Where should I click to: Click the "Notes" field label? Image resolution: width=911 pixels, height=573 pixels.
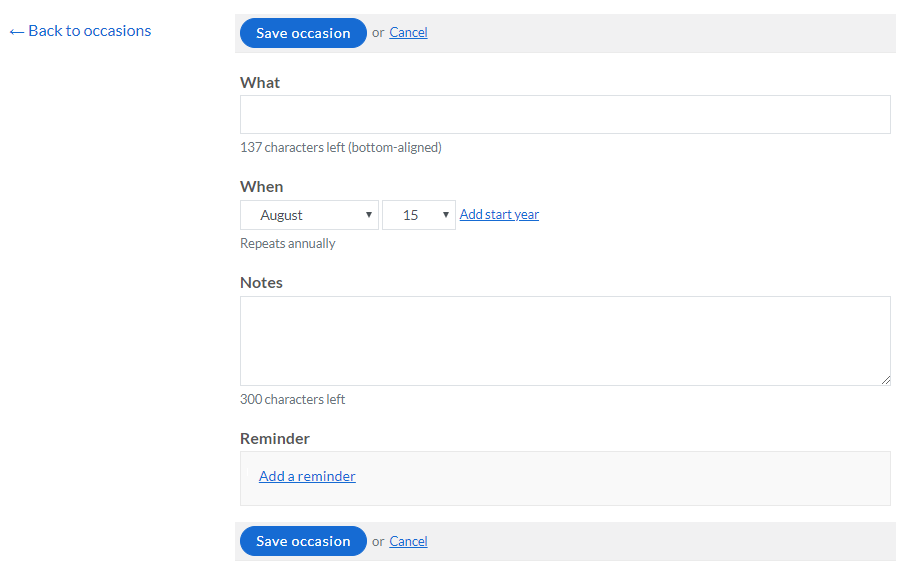(x=261, y=283)
